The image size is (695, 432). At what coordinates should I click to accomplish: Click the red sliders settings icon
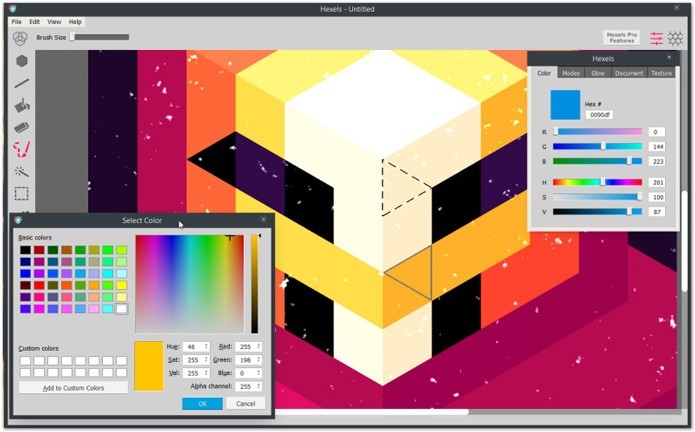(656, 38)
